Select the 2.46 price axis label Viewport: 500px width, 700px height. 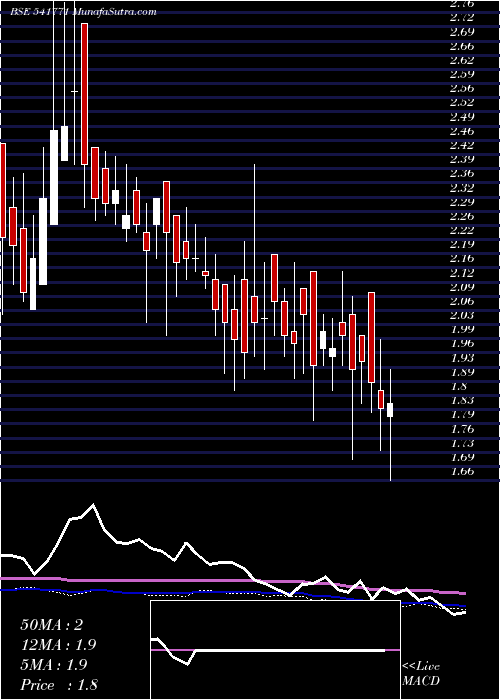461,132
